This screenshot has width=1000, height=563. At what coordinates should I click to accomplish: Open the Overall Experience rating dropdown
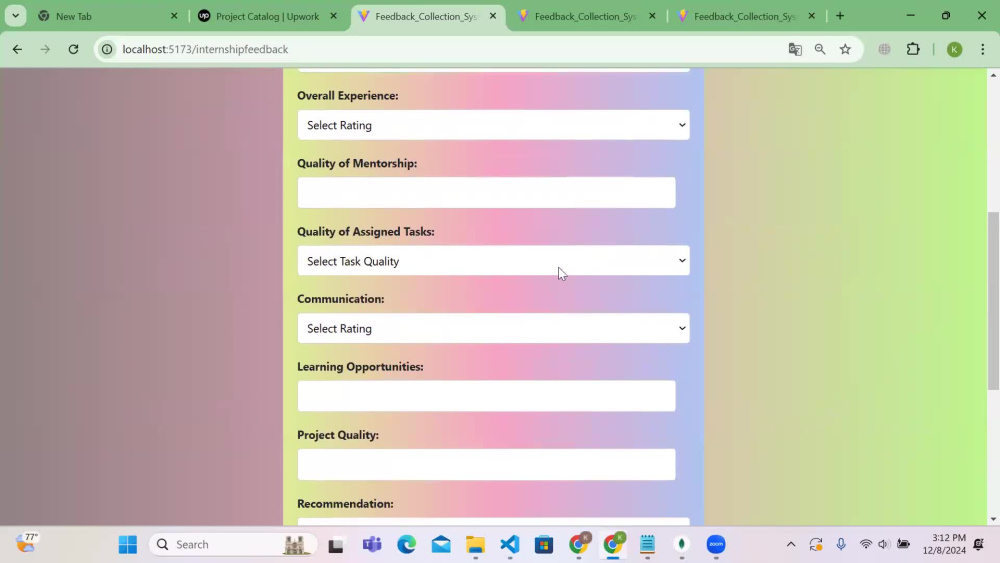pyautogui.click(x=493, y=125)
